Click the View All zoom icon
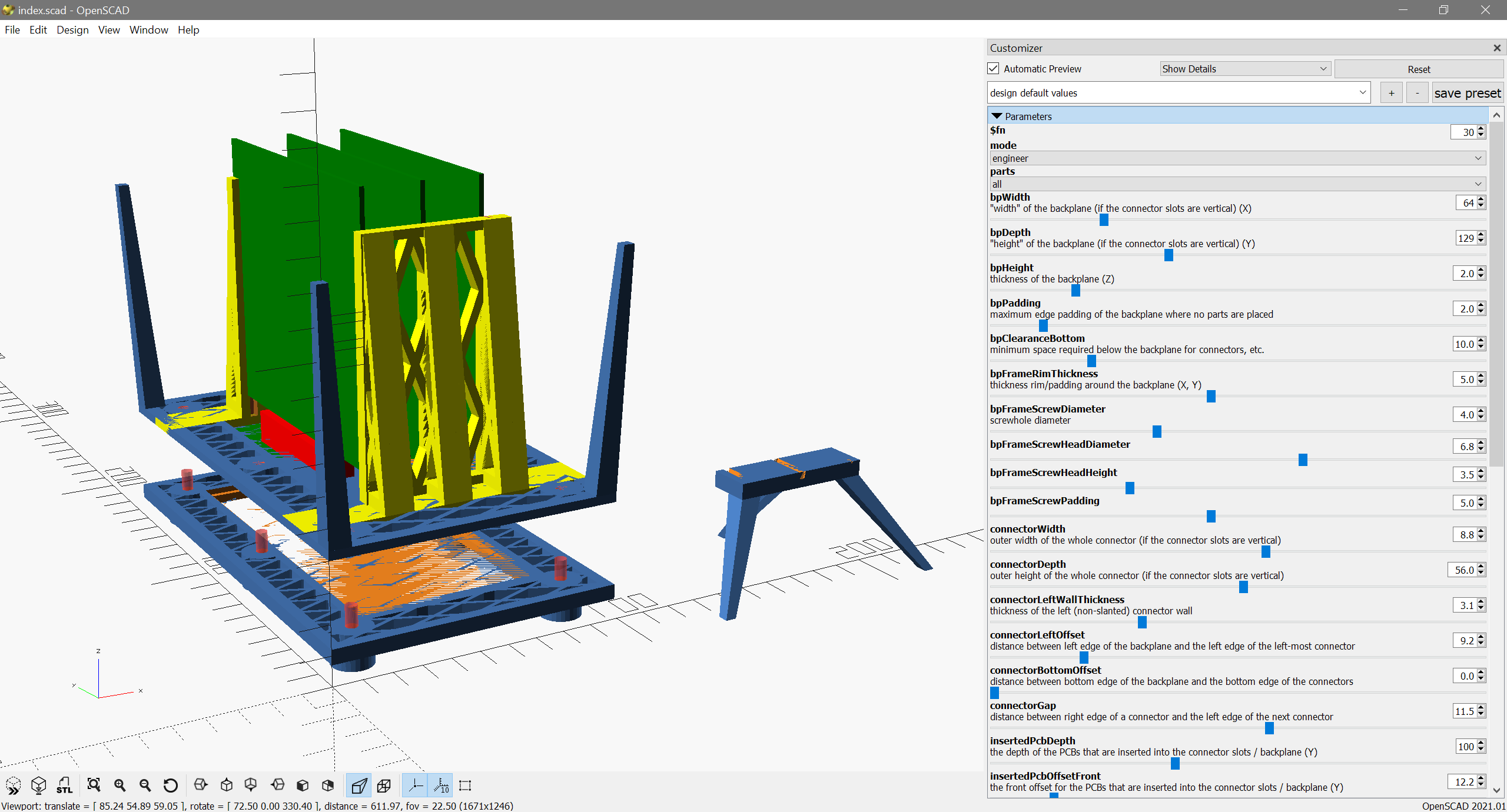This screenshot has width=1507, height=812. pyautogui.click(x=94, y=785)
